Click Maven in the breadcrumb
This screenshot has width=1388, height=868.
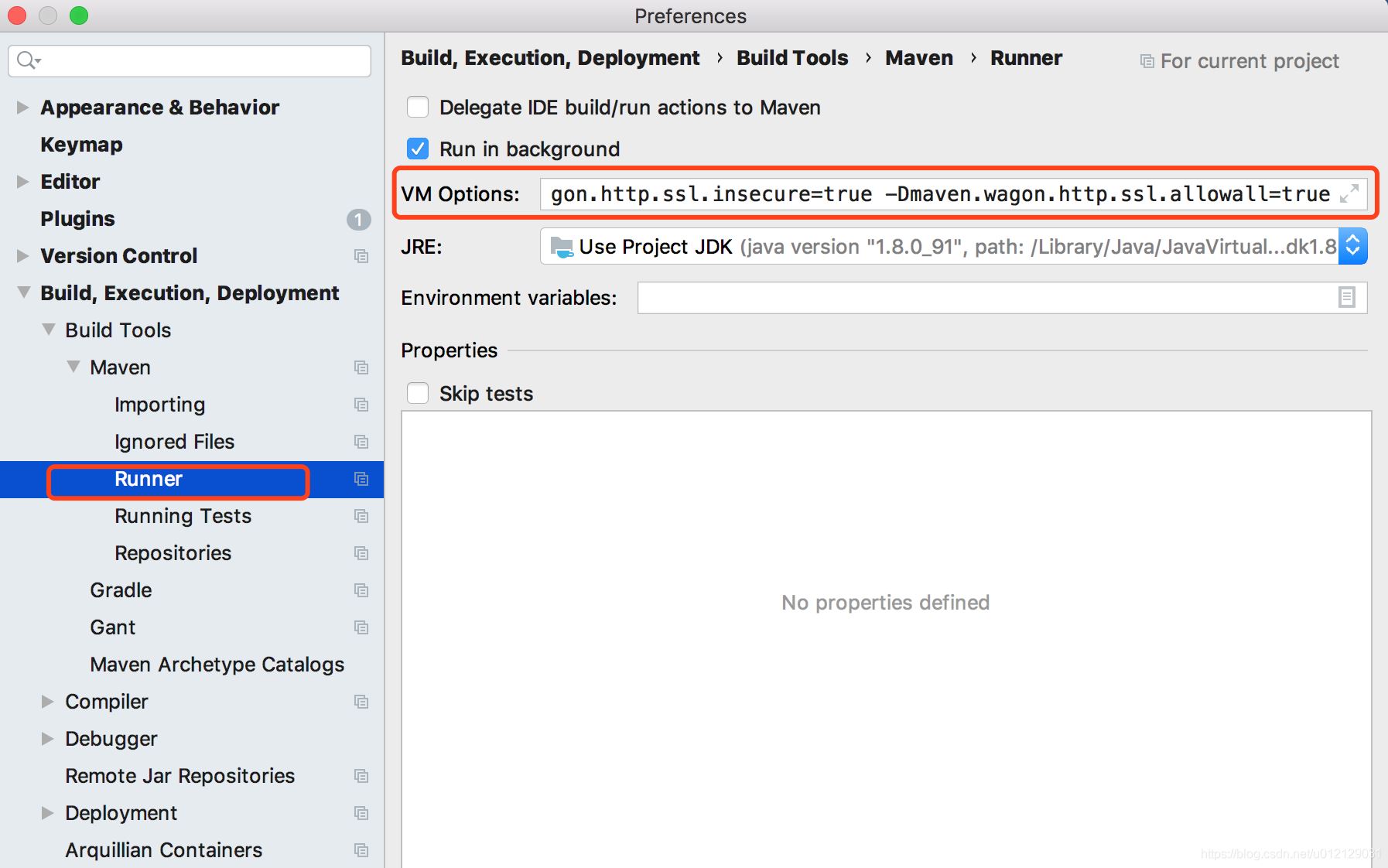pyautogui.click(x=919, y=58)
